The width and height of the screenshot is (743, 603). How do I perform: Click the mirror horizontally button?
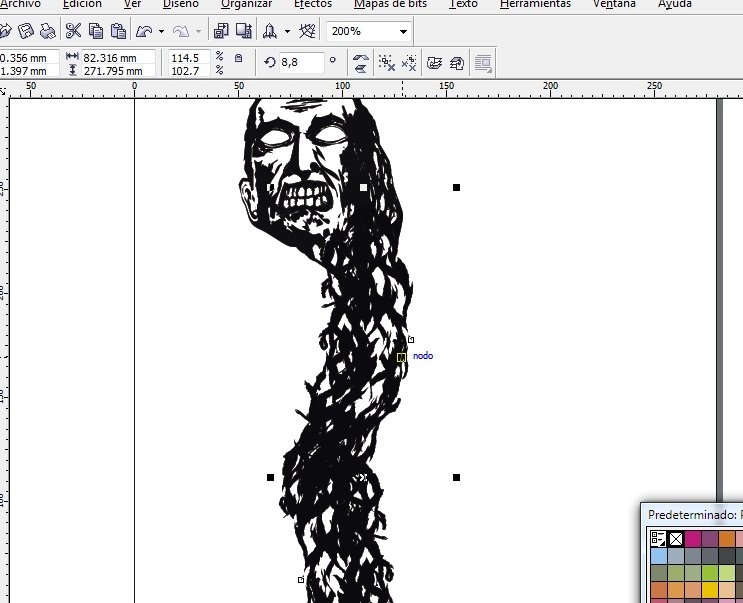click(361, 59)
